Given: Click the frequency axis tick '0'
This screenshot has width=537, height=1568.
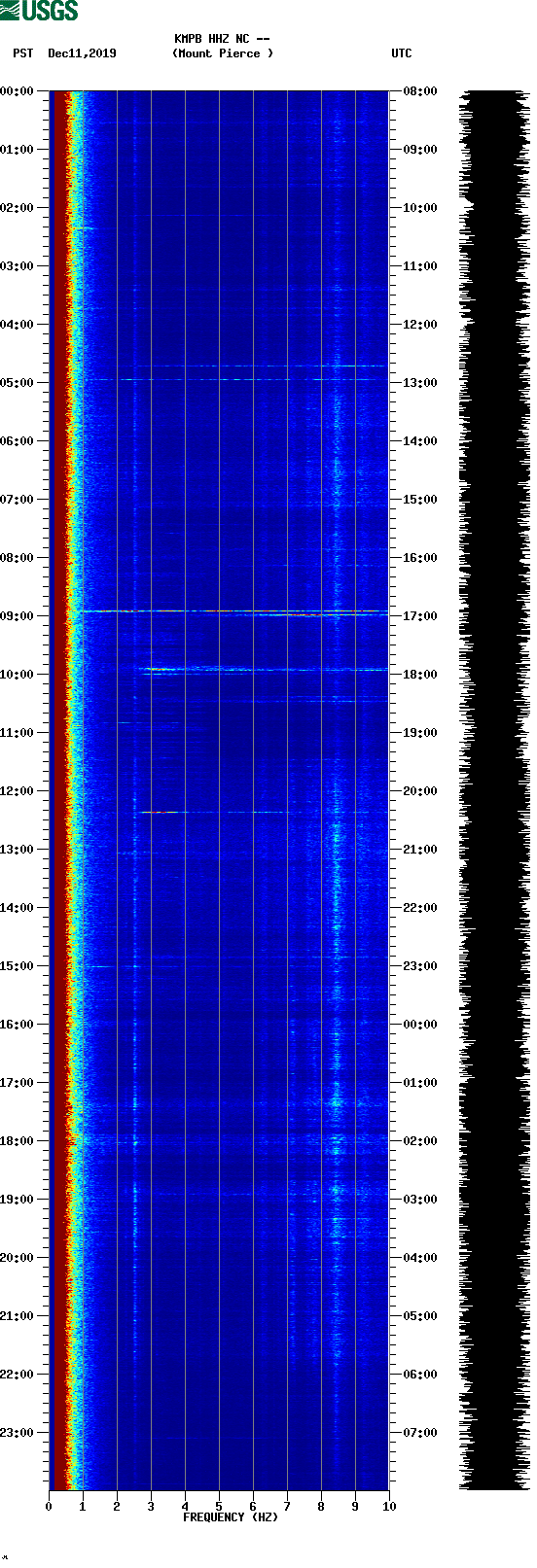Looking at the screenshot, I should pyautogui.click(x=49, y=1507).
